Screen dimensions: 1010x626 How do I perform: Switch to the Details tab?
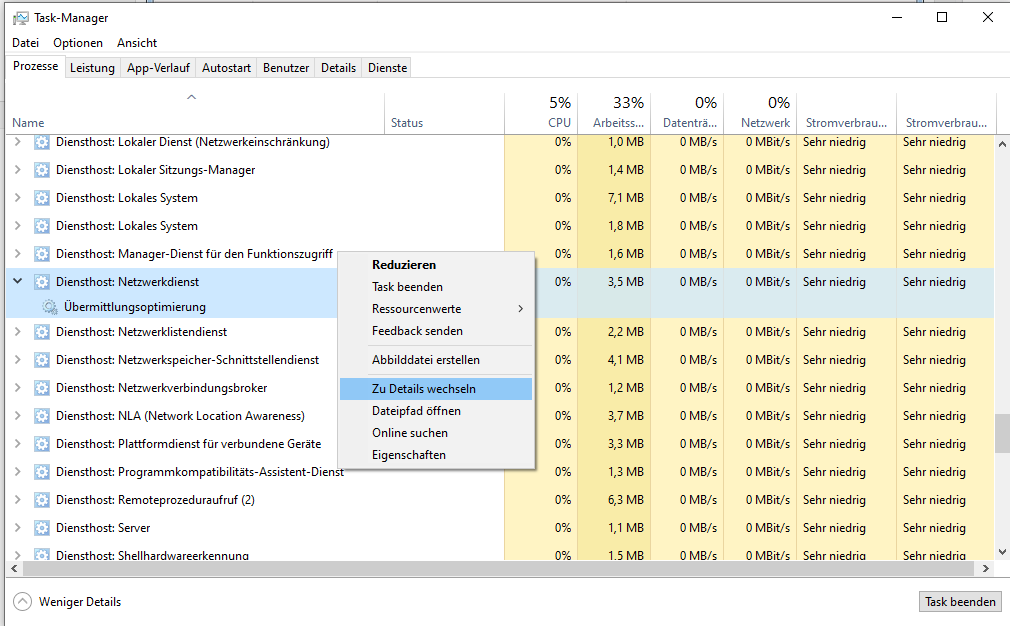coord(338,68)
